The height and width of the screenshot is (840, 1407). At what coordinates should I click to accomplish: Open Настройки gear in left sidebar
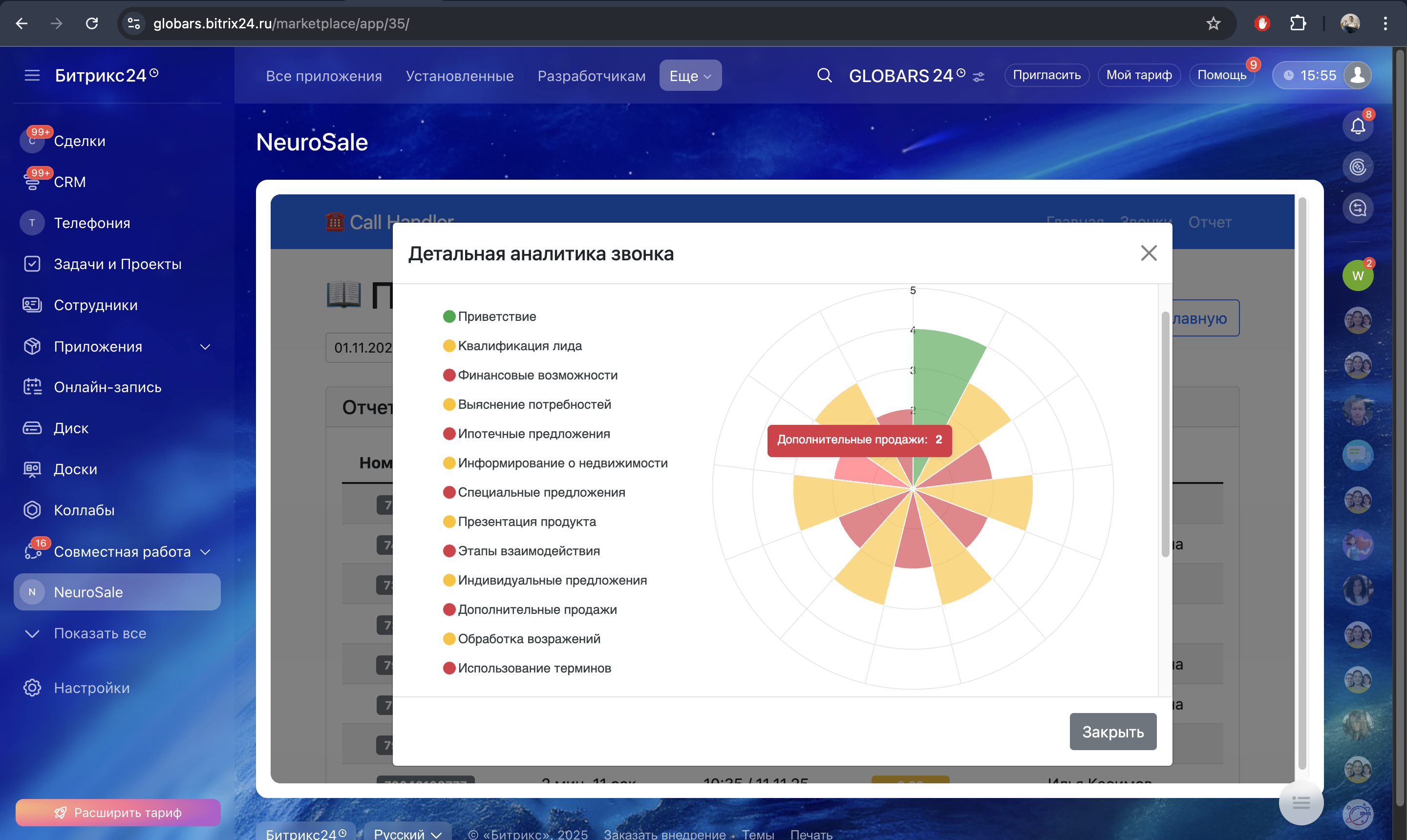click(x=32, y=688)
